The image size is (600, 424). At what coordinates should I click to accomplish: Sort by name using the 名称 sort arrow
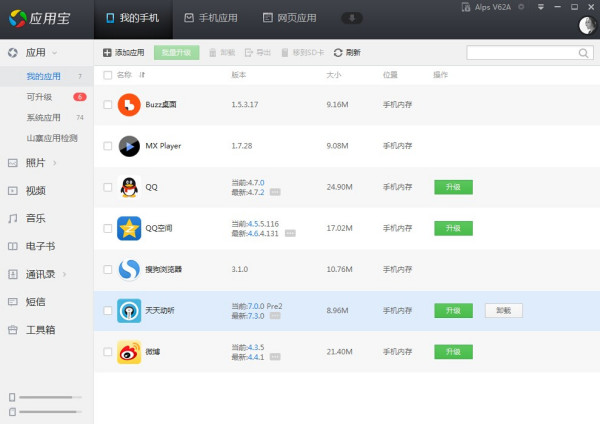coord(142,75)
